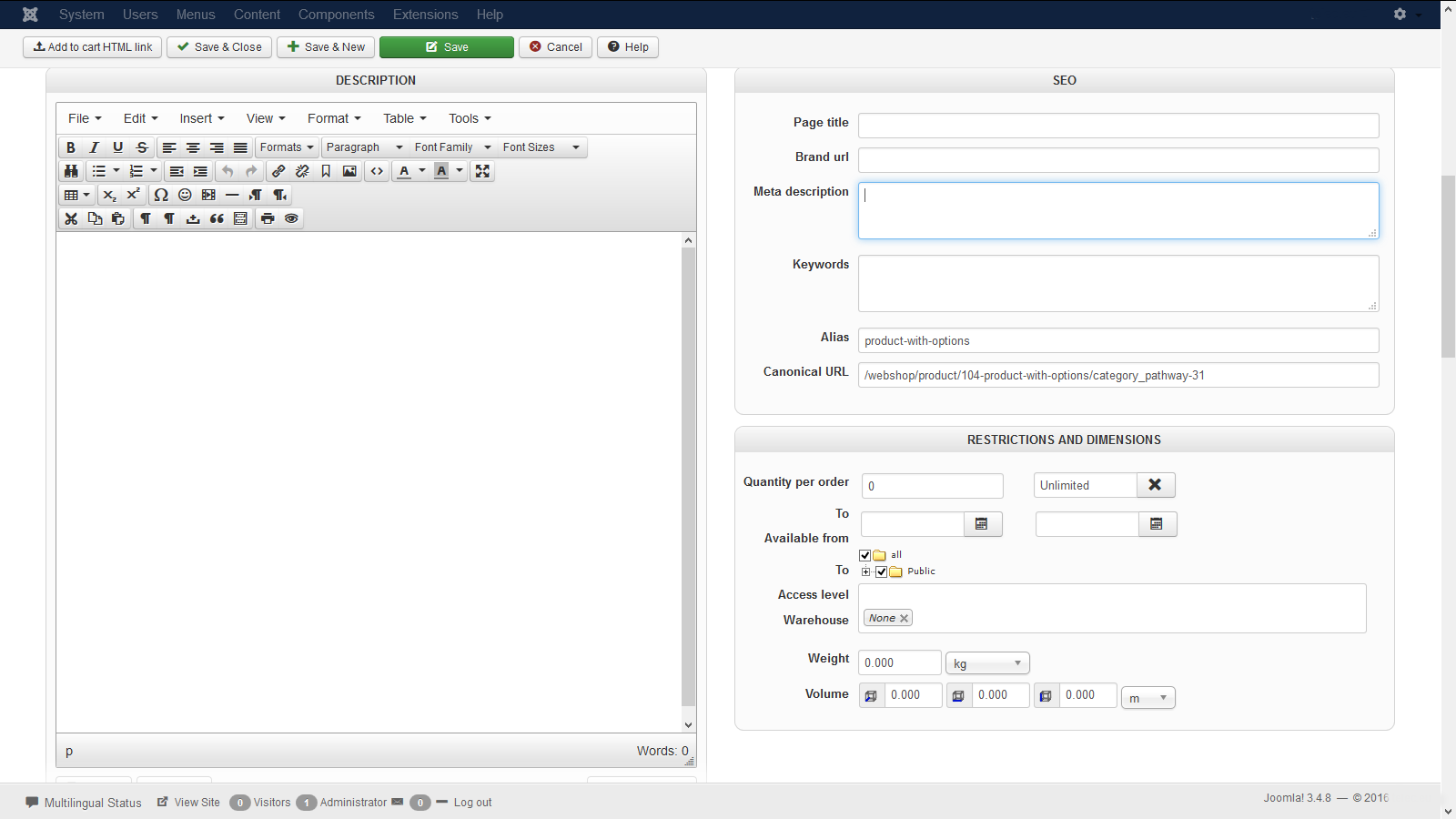Copy the selection in the editor
The width and height of the screenshot is (1456, 819).
[x=95, y=218]
